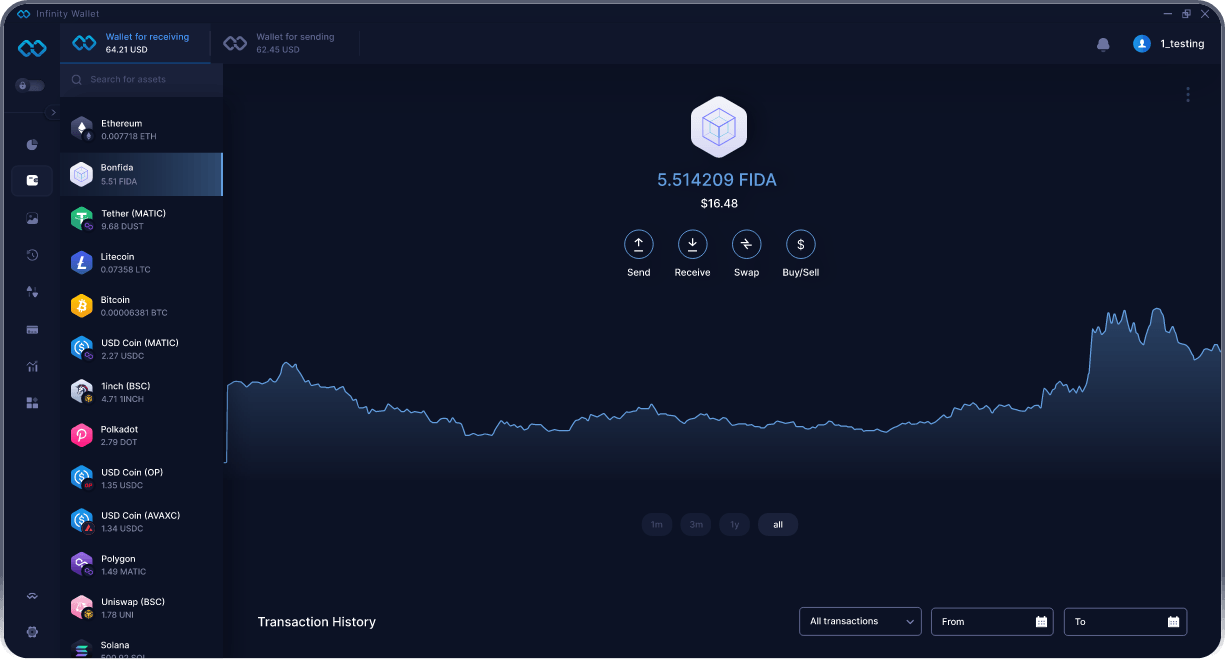The width and height of the screenshot is (1225, 662).
Task: Select USD Coin (OP) asset
Action: click(141, 478)
